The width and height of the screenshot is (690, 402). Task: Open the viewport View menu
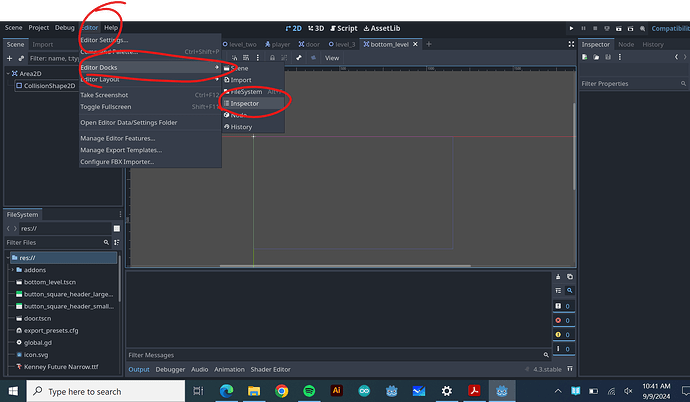point(332,58)
